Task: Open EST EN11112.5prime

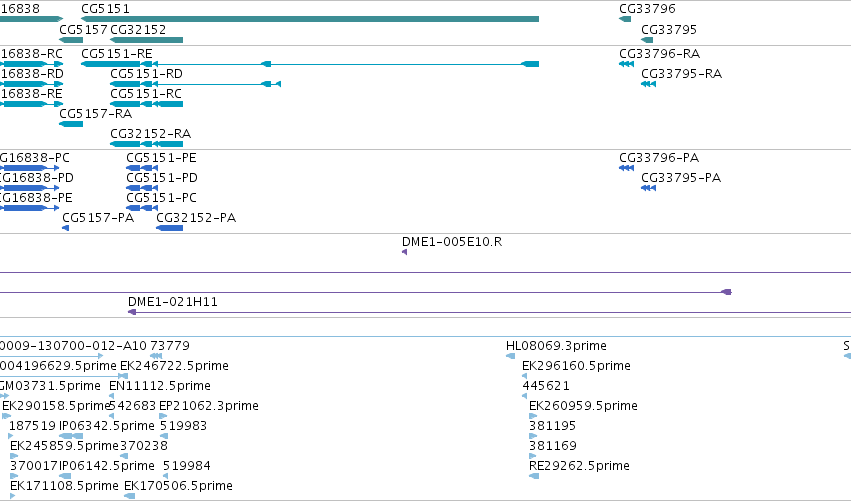Action: click(x=160, y=386)
